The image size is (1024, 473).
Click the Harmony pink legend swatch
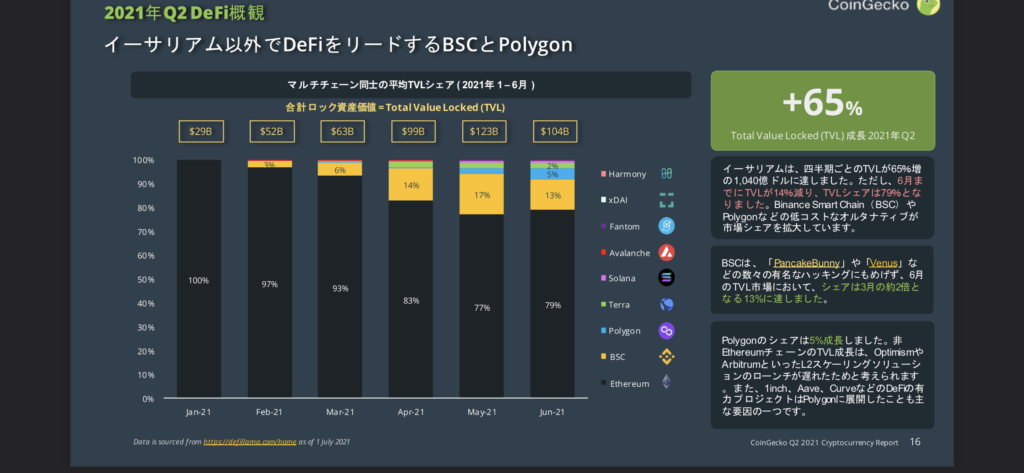603,174
